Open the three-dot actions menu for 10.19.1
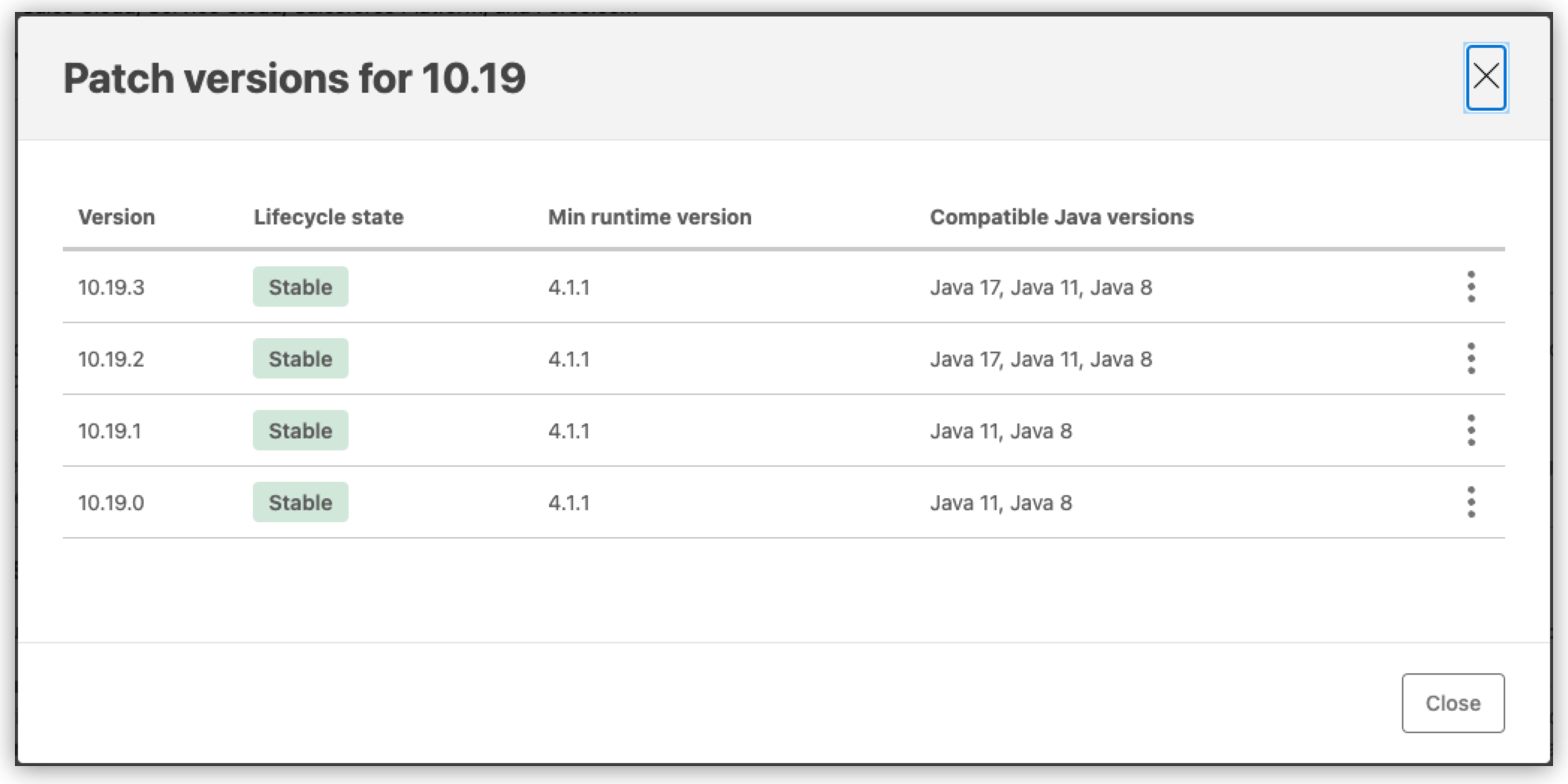Screen dimensions: 1568x784 pos(1471,430)
